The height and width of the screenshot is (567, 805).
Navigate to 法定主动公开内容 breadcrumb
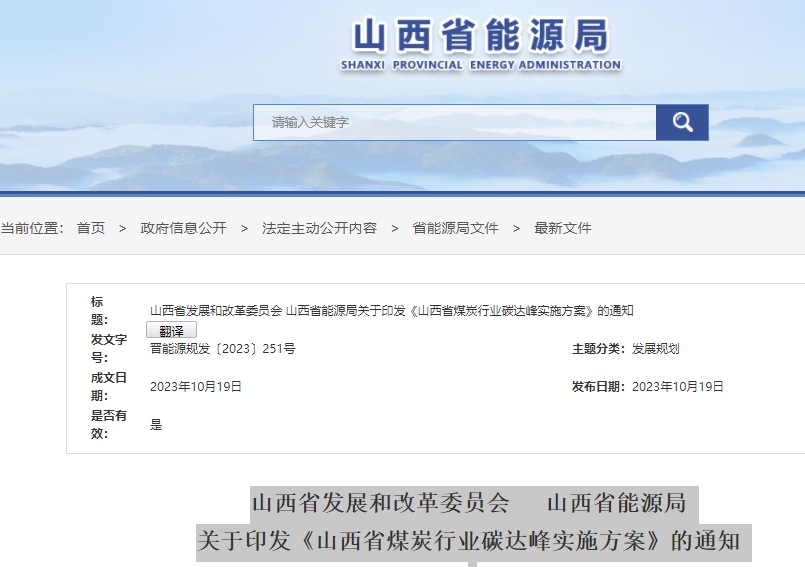click(x=319, y=228)
